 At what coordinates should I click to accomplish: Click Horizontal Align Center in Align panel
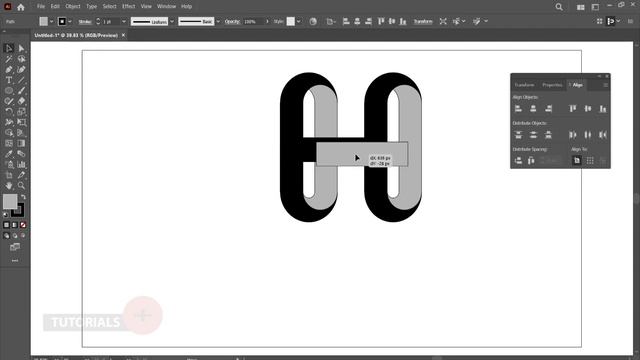pyautogui.click(x=533, y=109)
